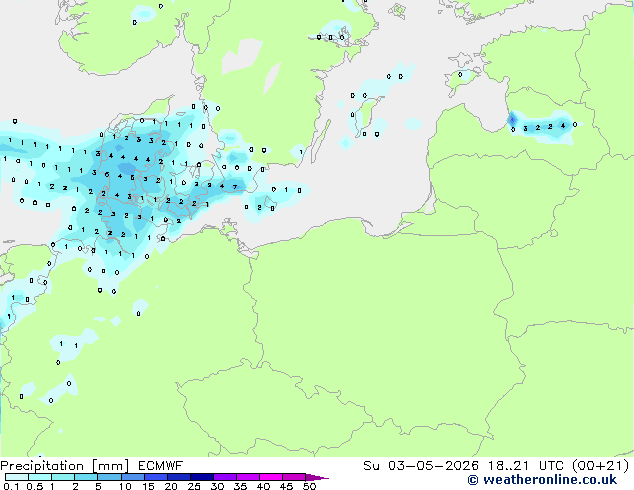This screenshot has width=634, height=490.
Task: Click the 45–50 mm legend color box
Action: (x=294, y=477)
